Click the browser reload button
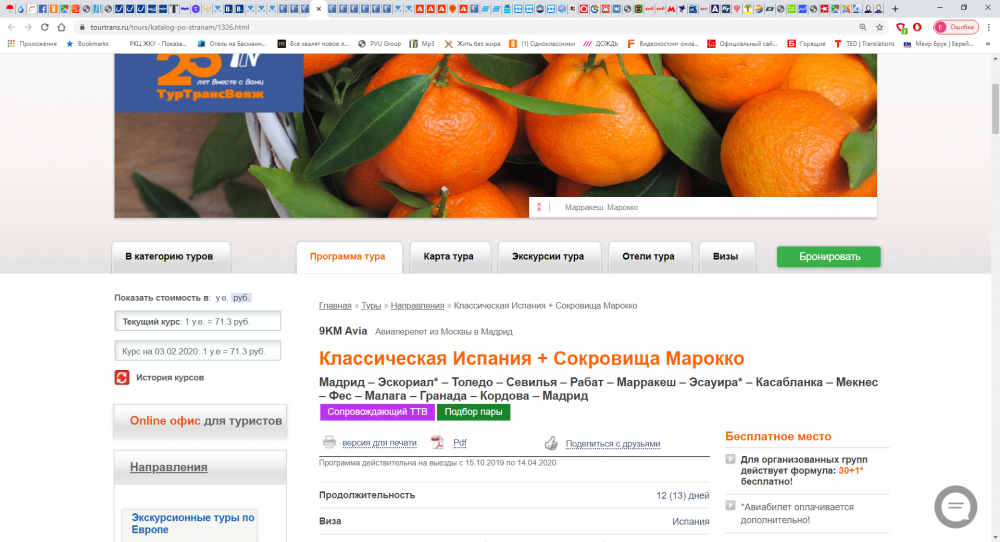1000x542 pixels. 45,27
